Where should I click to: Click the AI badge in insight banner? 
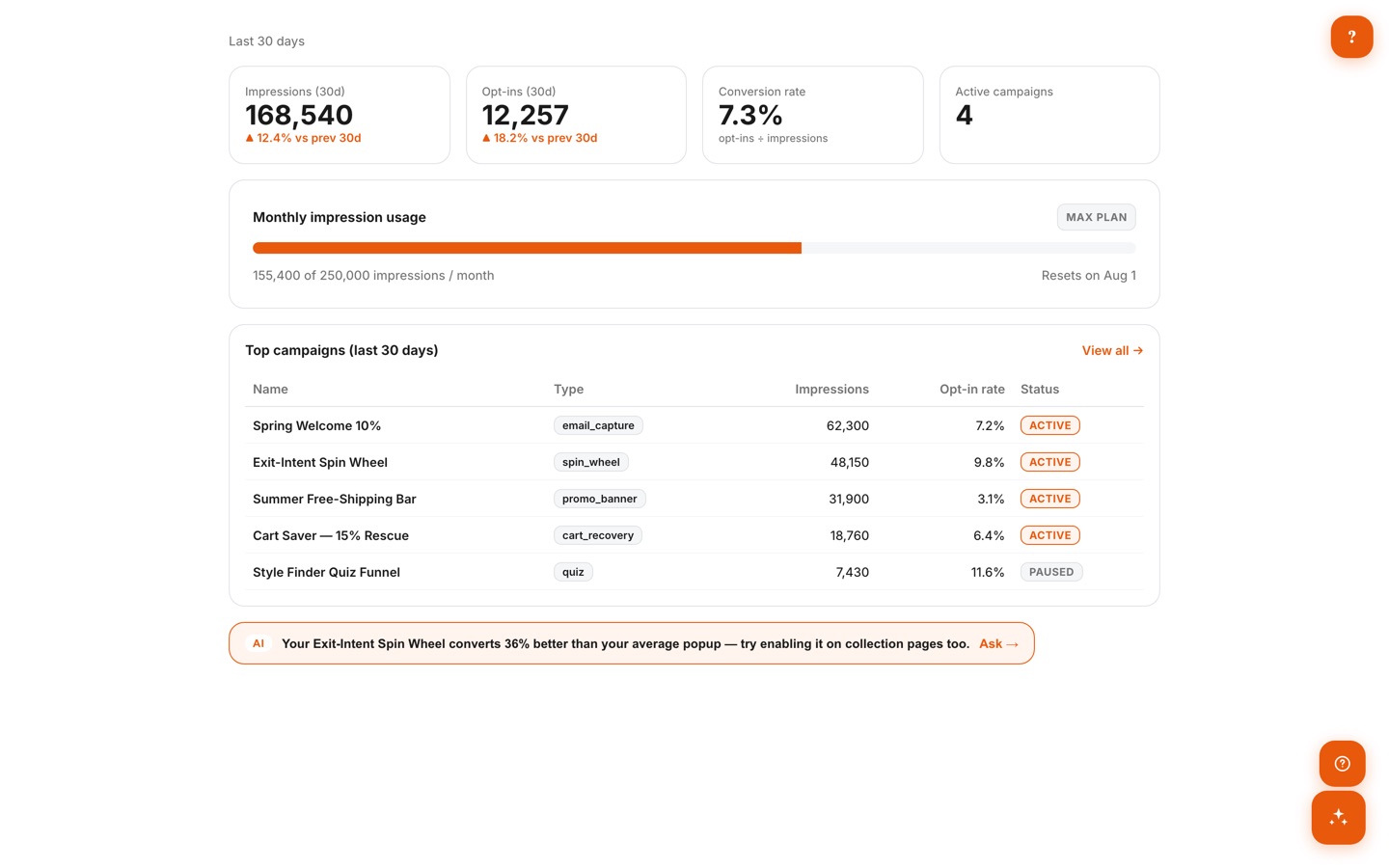click(259, 643)
